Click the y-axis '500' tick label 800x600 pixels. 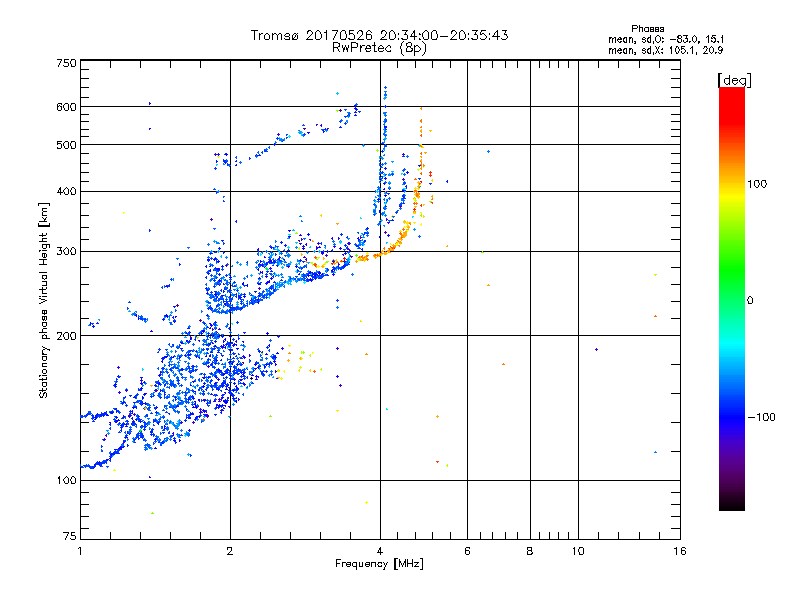(x=66, y=145)
